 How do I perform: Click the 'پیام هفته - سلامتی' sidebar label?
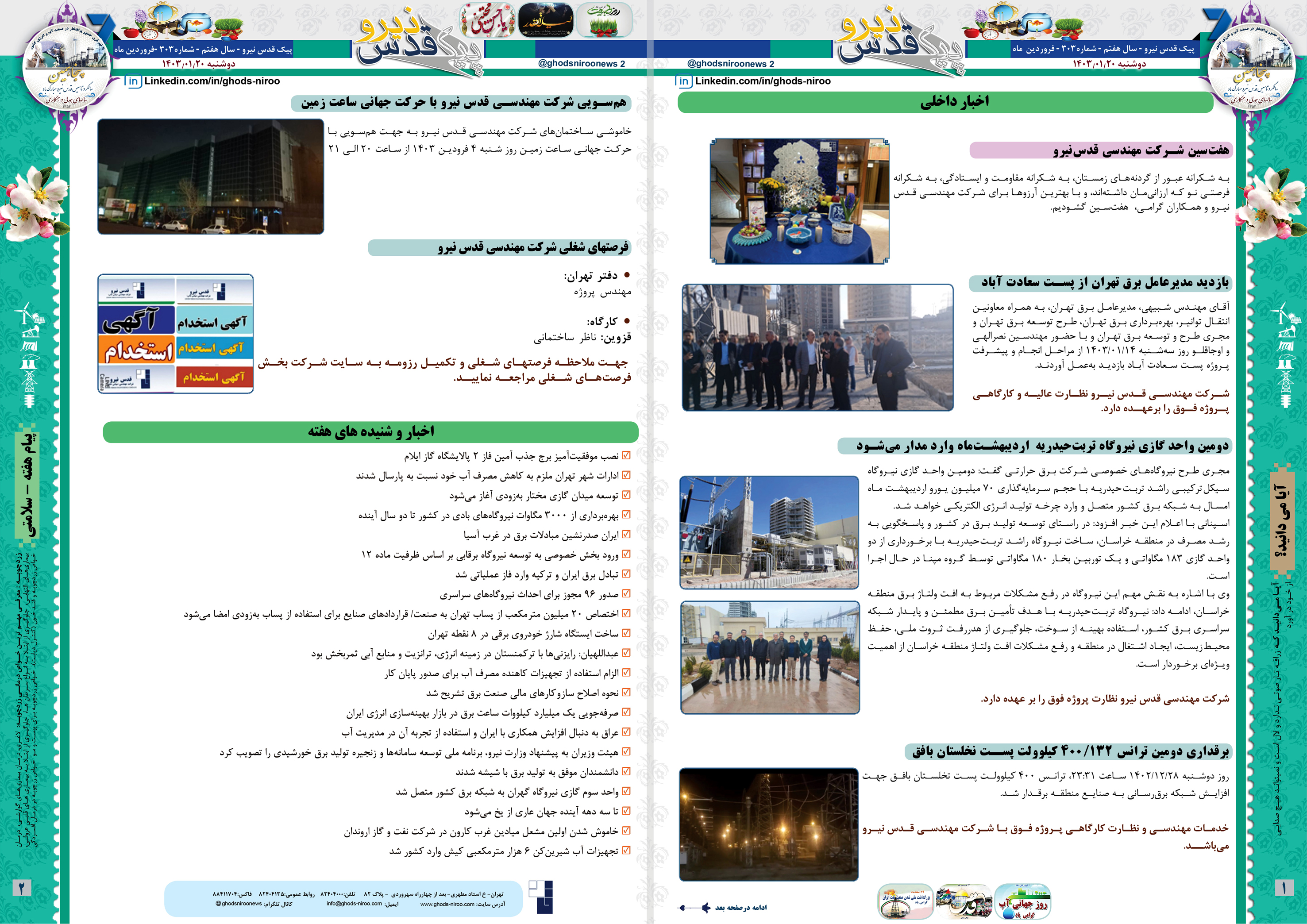tap(27, 485)
